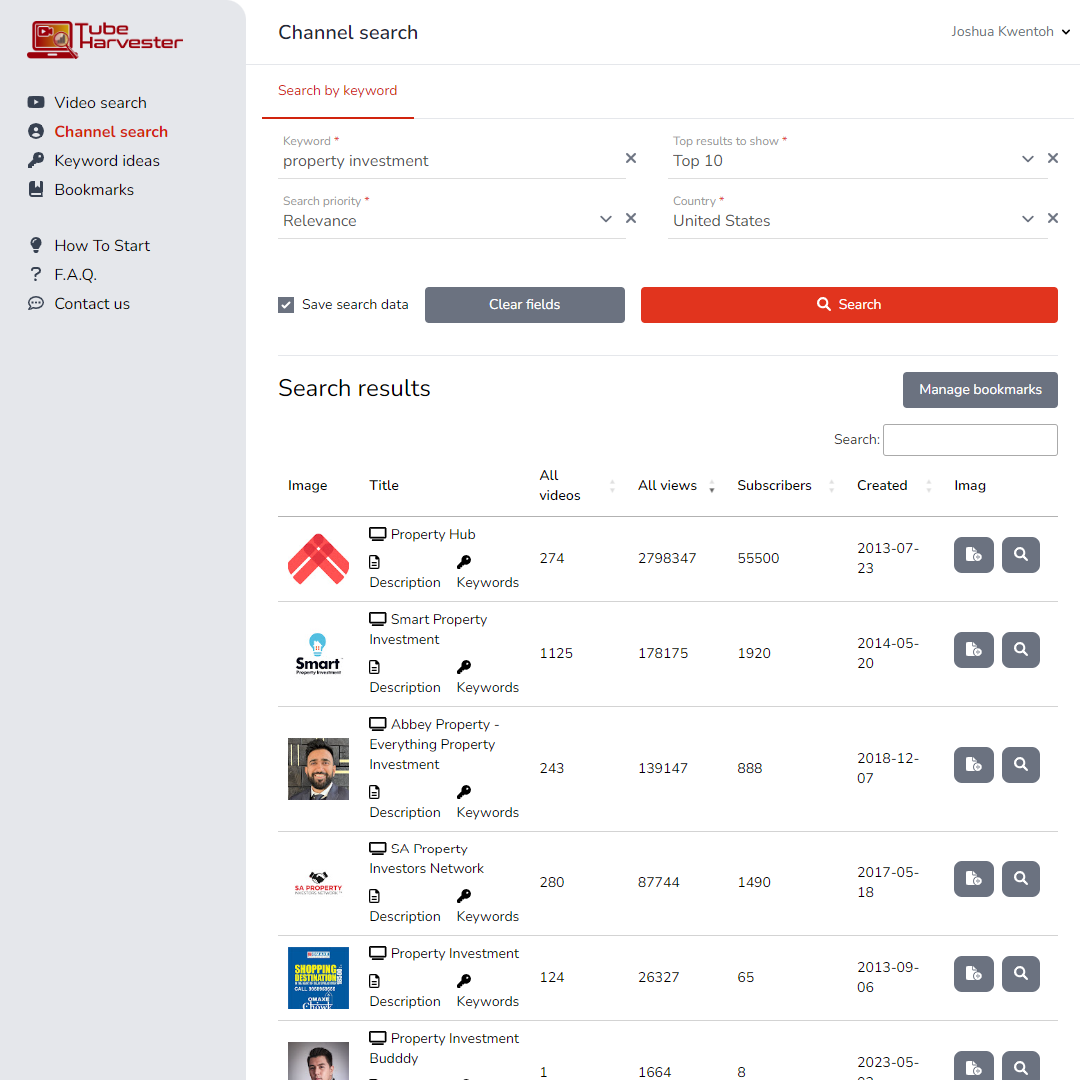This screenshot has width=1080, height=1080.
Task: Click the Manage bookmarks button
Action: [x=980, y=390]
